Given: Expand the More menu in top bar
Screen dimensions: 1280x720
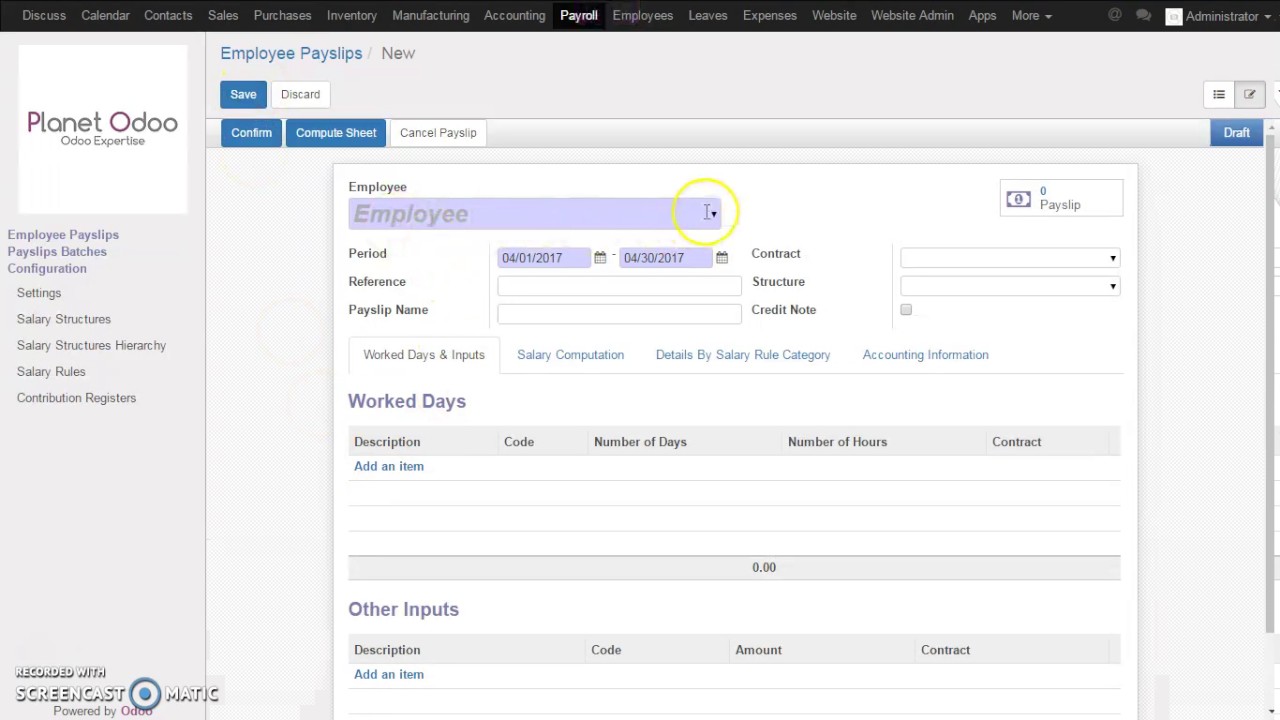Looking at the screenshot, I should coord(1031,16).
